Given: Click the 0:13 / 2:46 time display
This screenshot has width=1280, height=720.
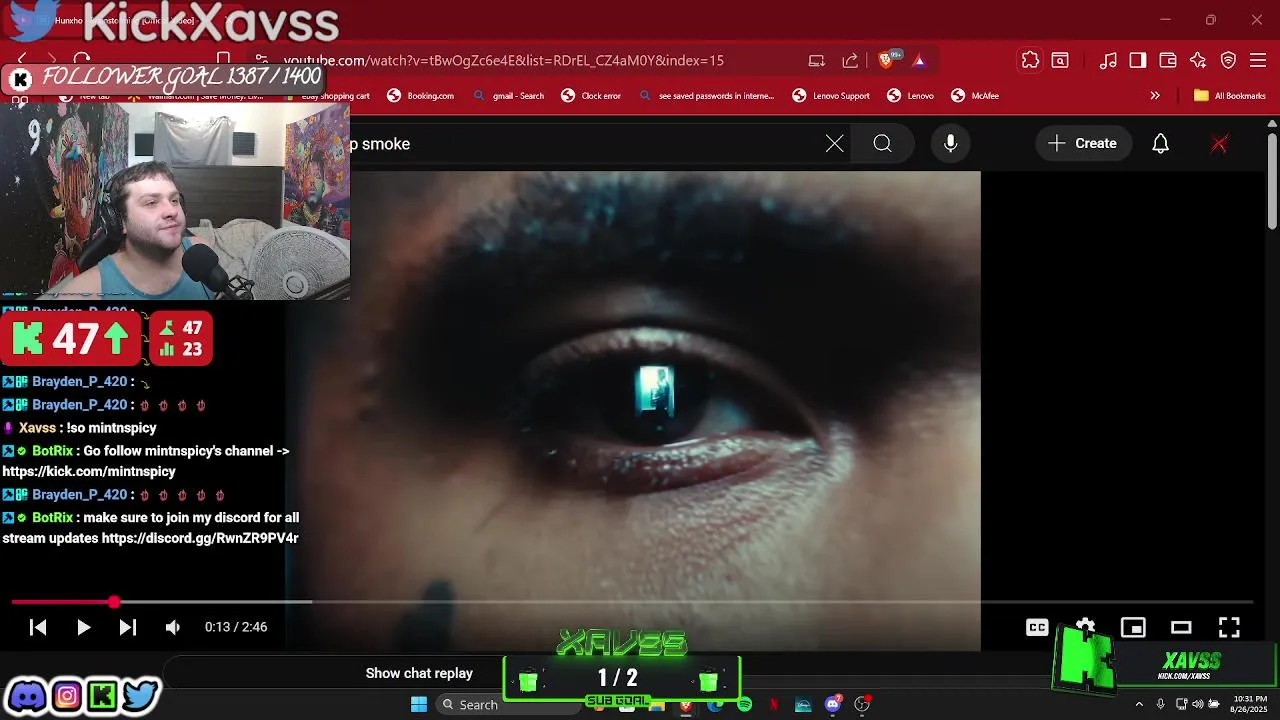Looking at the screenshot, I should coord(236,627).
